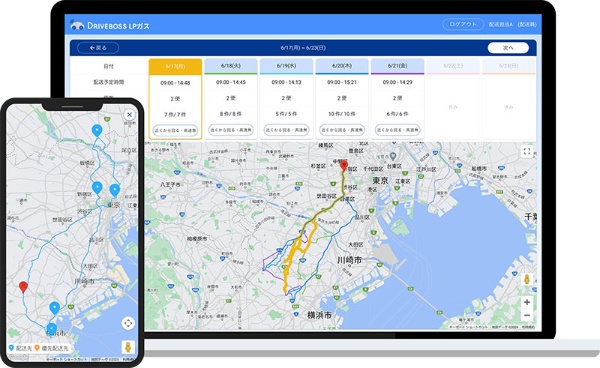Click the 5件/5件 delivery count

(286, 114)
